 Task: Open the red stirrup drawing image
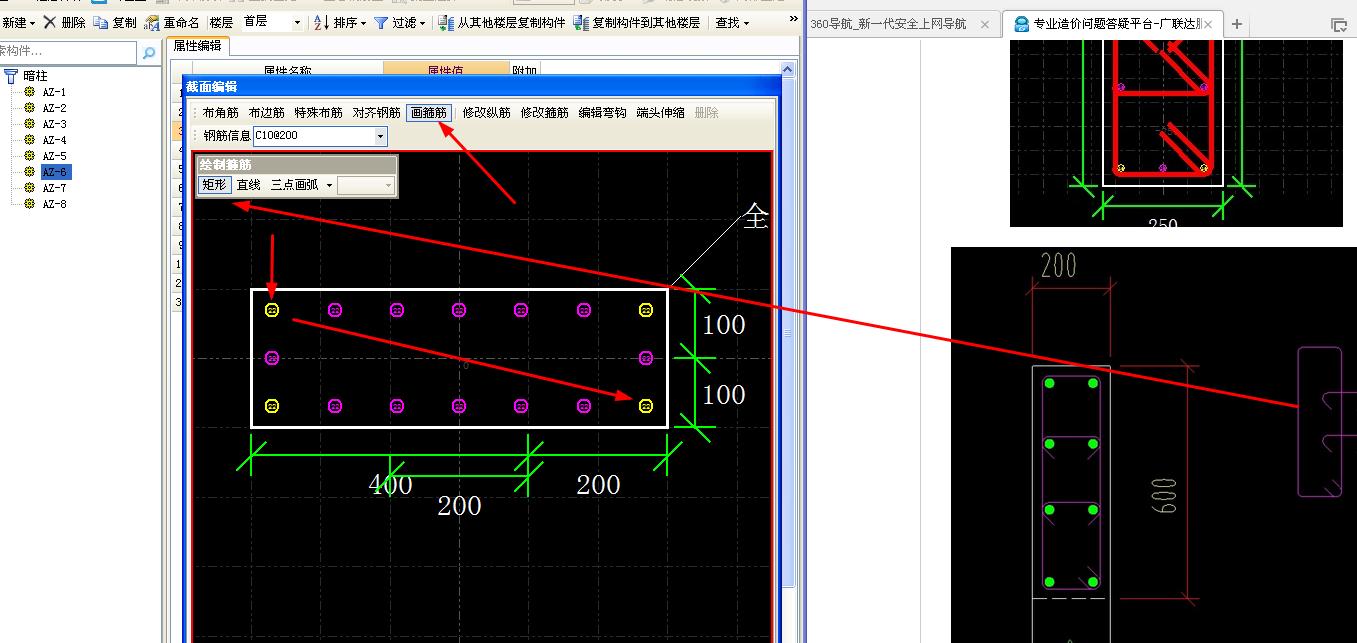tap(1176, 133)
